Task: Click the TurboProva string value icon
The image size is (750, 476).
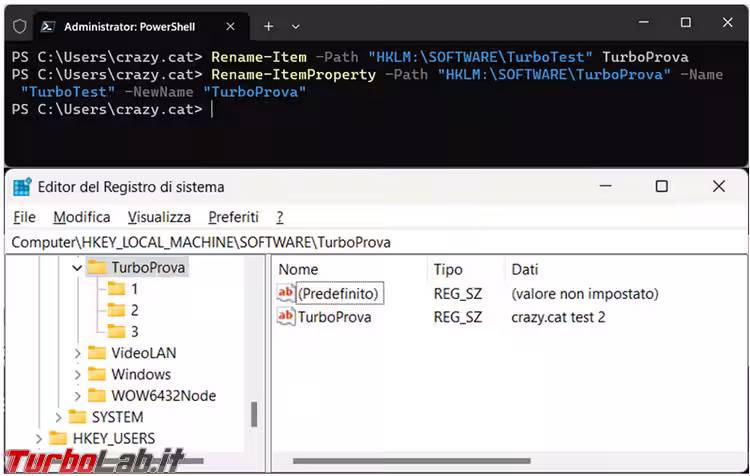Action: [x=286, y=317]
